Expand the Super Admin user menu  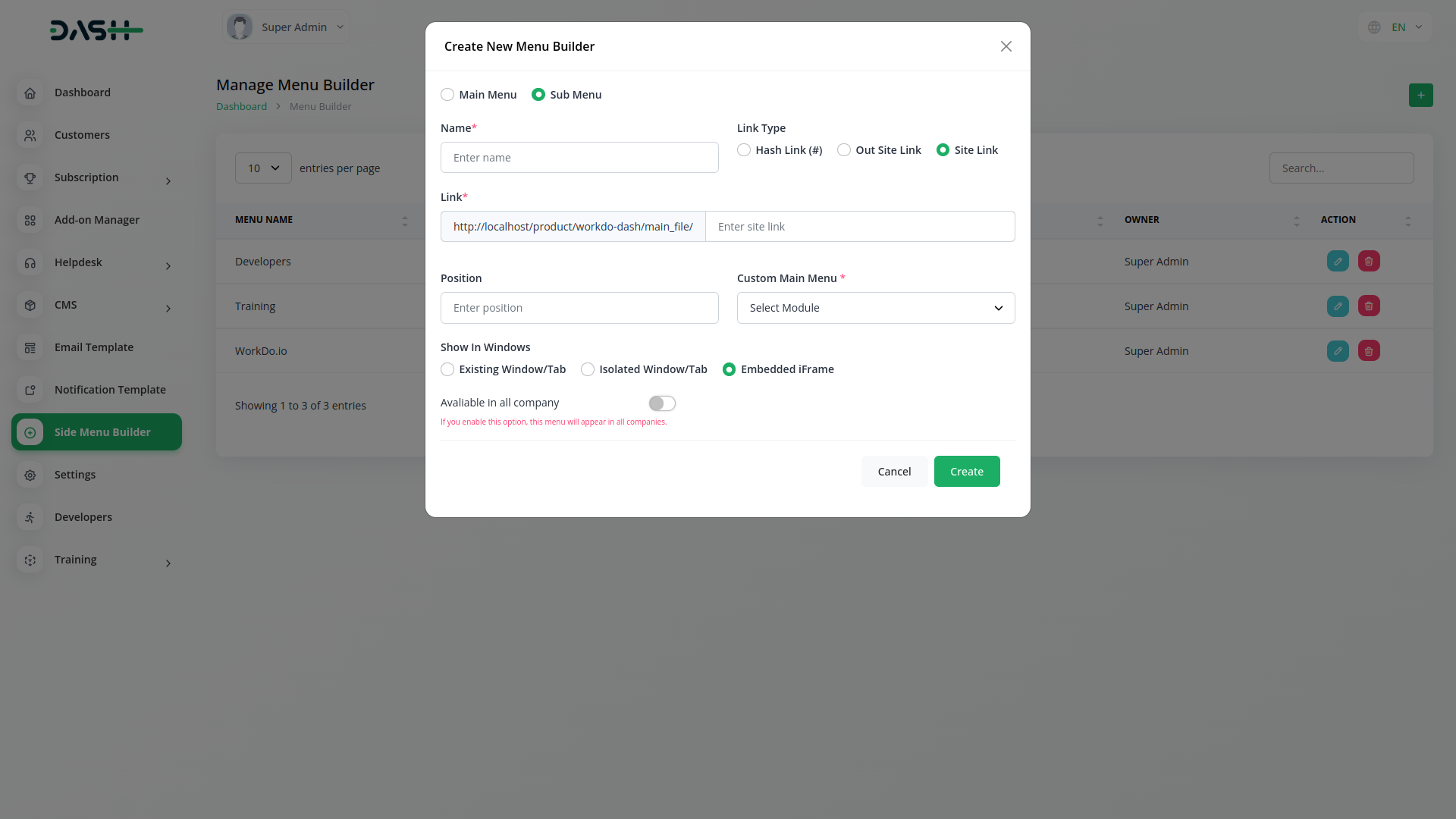(x=287, y=27)
